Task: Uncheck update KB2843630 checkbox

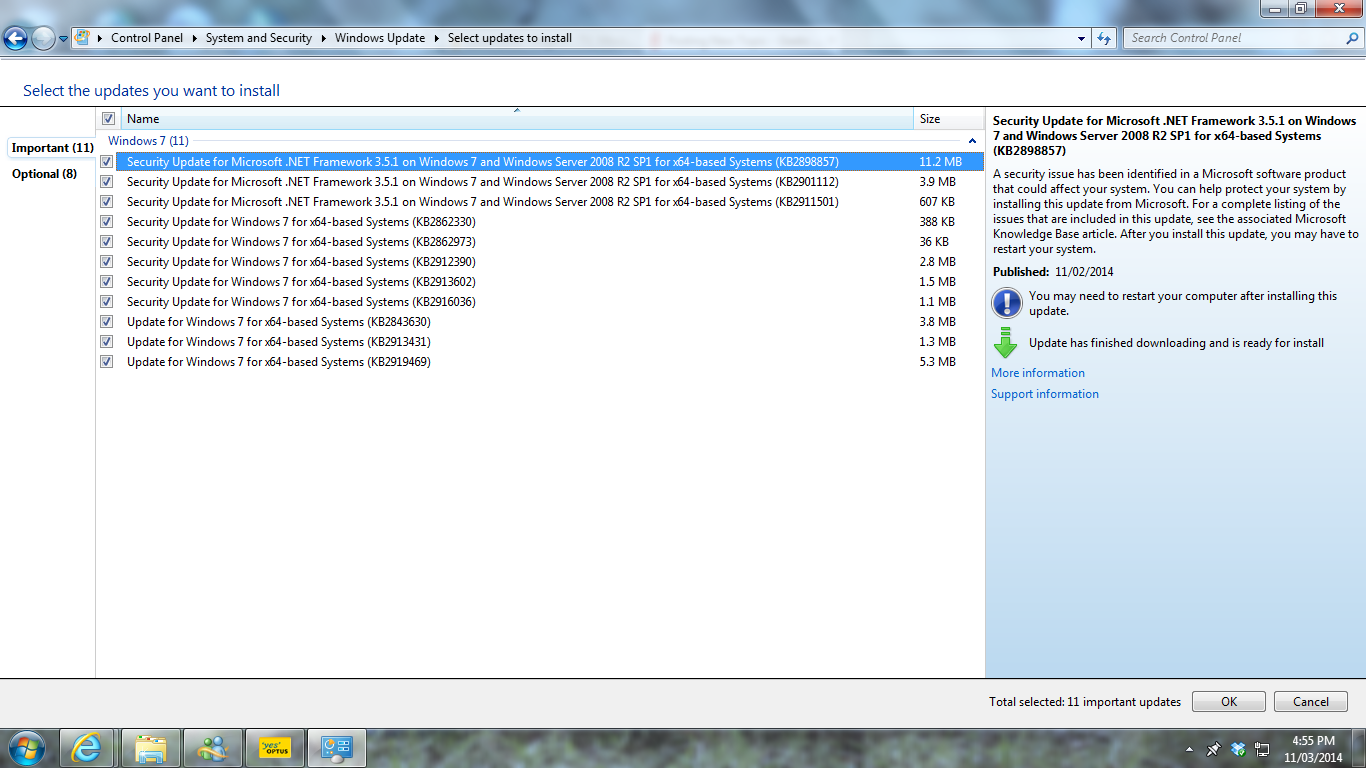Action: 107,322
